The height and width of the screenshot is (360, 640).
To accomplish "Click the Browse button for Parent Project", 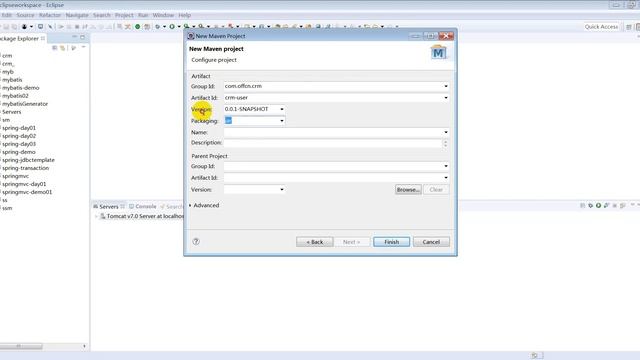I will (408, 189).
